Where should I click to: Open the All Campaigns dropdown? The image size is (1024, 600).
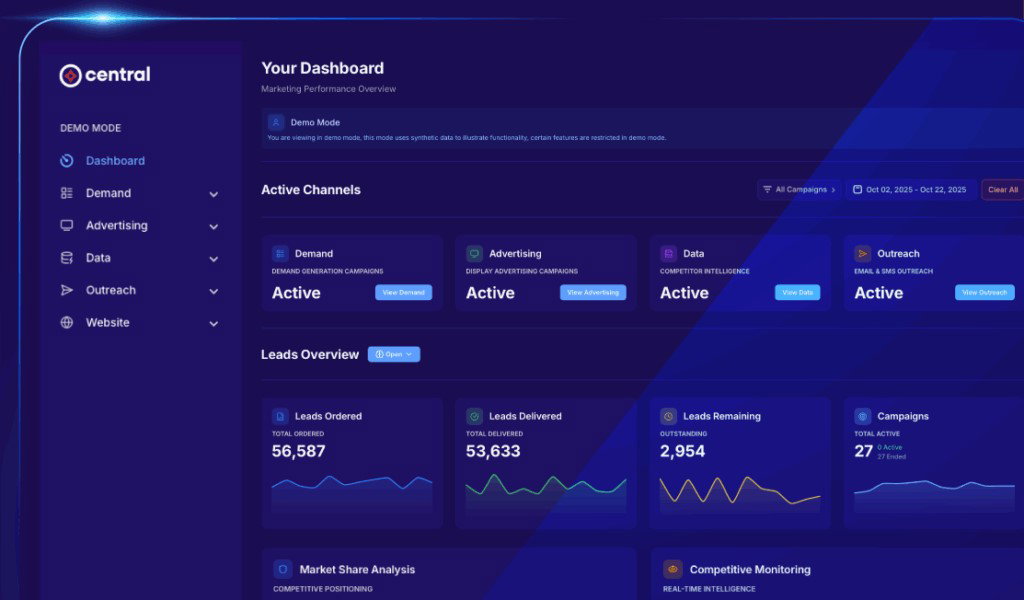click(x=799, y=189)
